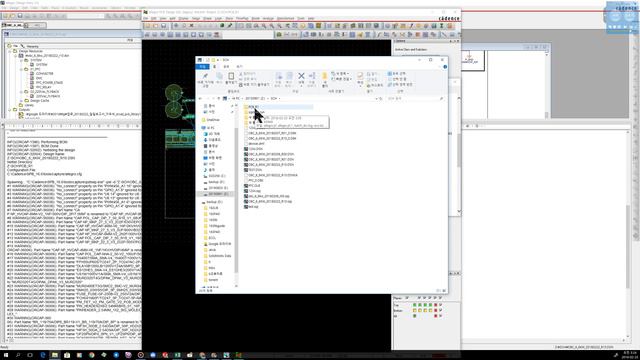Image resolution: width=640 pixels, height=360 pixels.
Task: Switch to Hierarchy tab in project manager
Action: pos(30,46)
